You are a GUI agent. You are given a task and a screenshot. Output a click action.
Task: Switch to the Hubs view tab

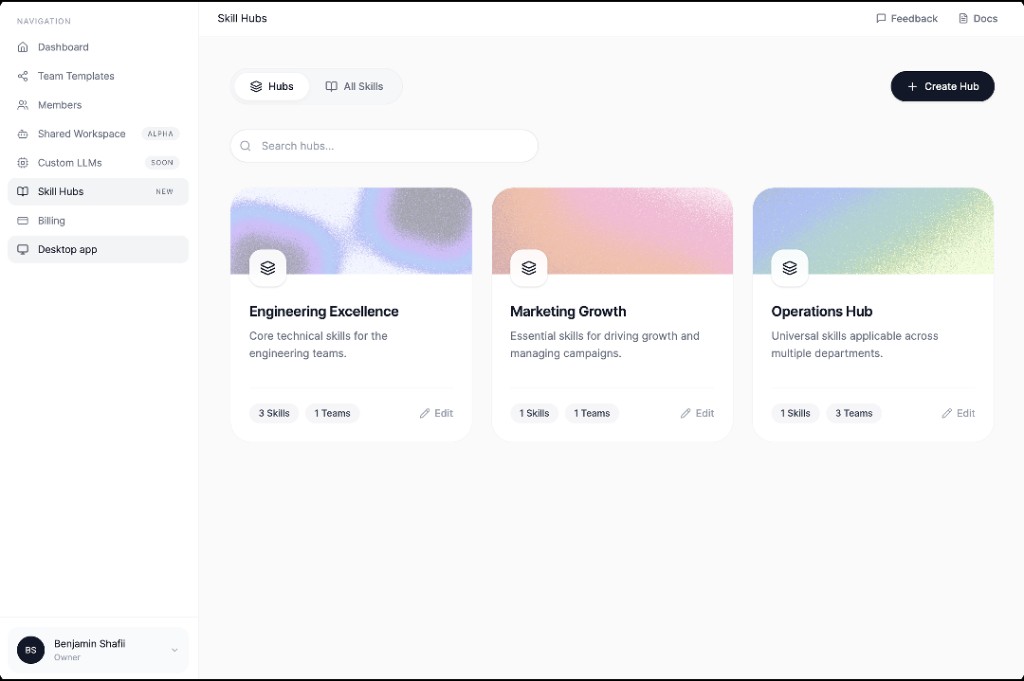tap(271, 87)
